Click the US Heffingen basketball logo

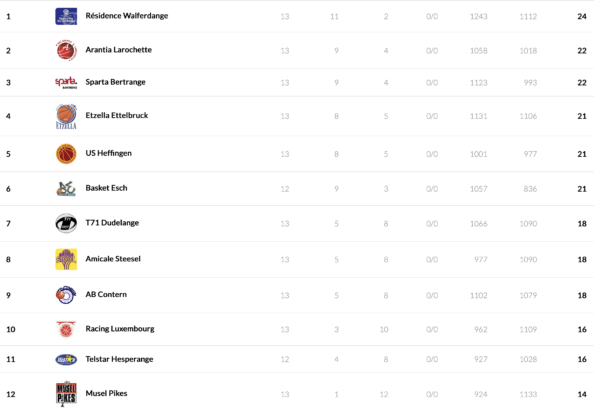click(x=66, y=153)
